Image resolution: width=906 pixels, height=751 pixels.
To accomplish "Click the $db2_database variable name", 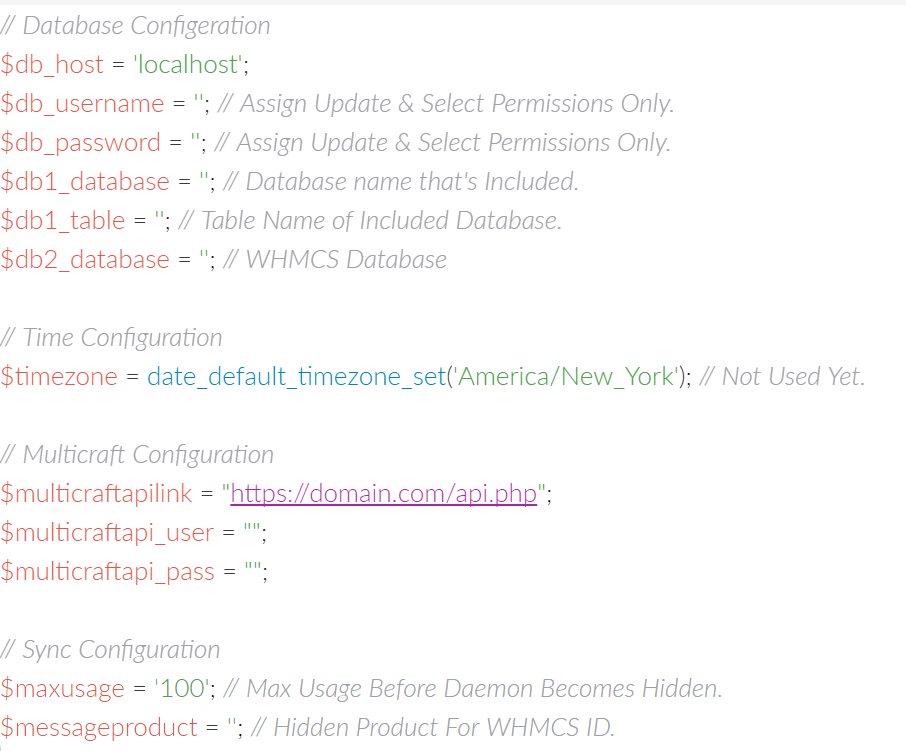I will click(85, 260).
